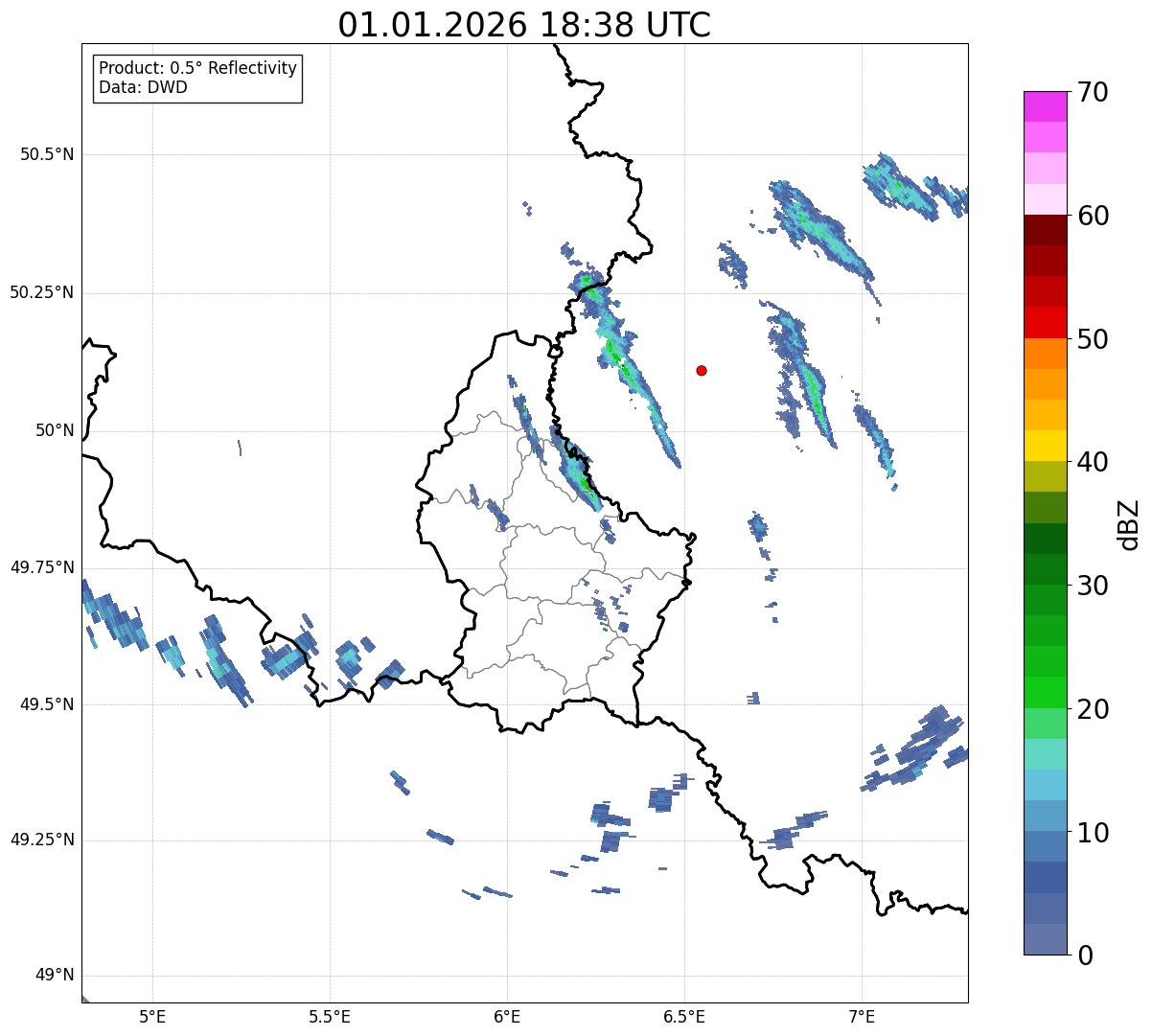Click the dark maroon colorbar segment below 60
The width and height of the screenshot is (1152, 1036).
pos(1045,230)
